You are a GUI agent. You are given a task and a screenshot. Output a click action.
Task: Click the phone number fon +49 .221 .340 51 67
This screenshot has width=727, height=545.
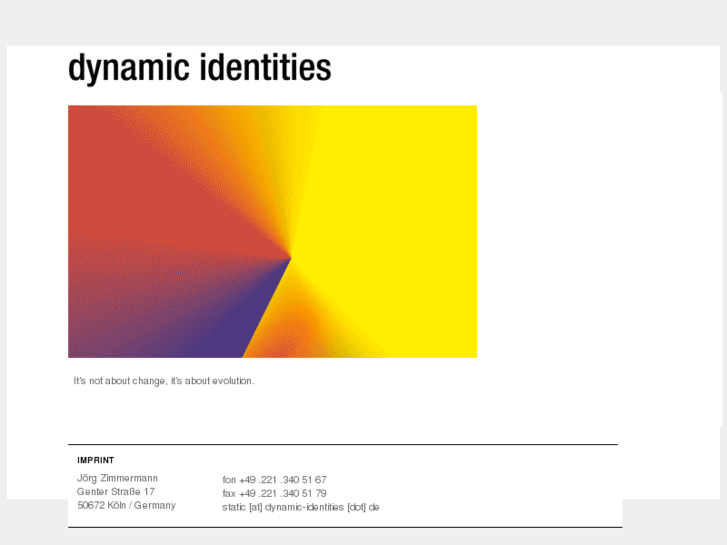coord(274,480)
